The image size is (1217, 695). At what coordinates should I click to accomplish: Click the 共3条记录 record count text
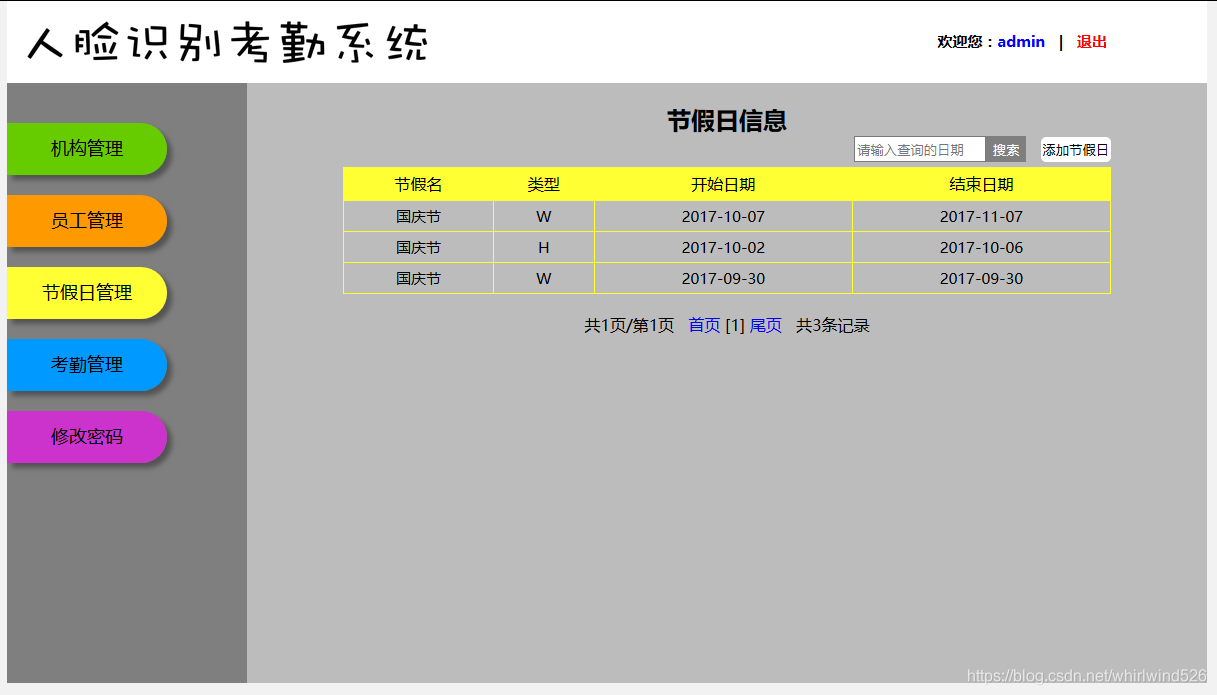pos(833,326)
